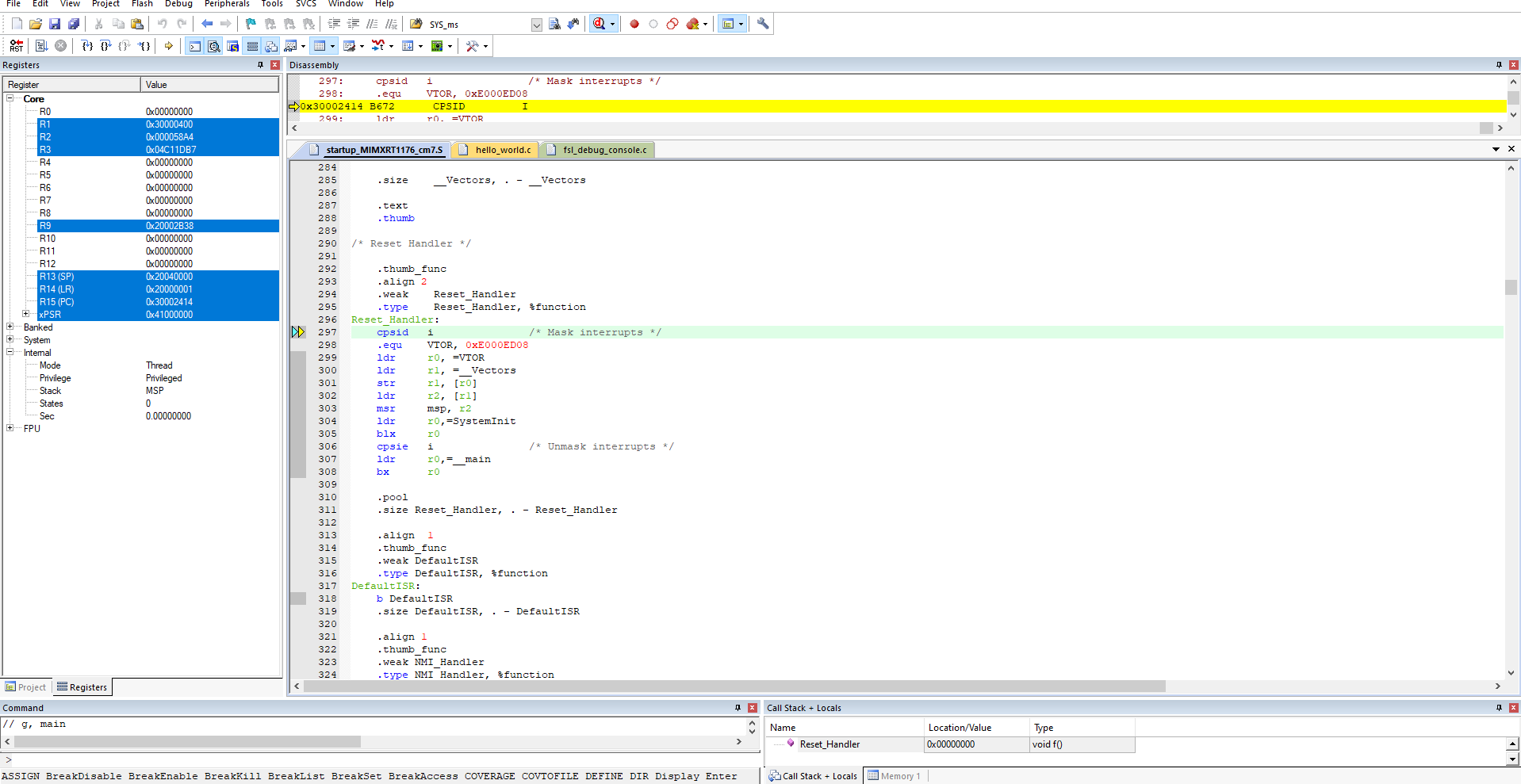Click Start/Stop Debug Session magnifier icon
This screenshot has height=784, width=1521.
pos(599,24)
